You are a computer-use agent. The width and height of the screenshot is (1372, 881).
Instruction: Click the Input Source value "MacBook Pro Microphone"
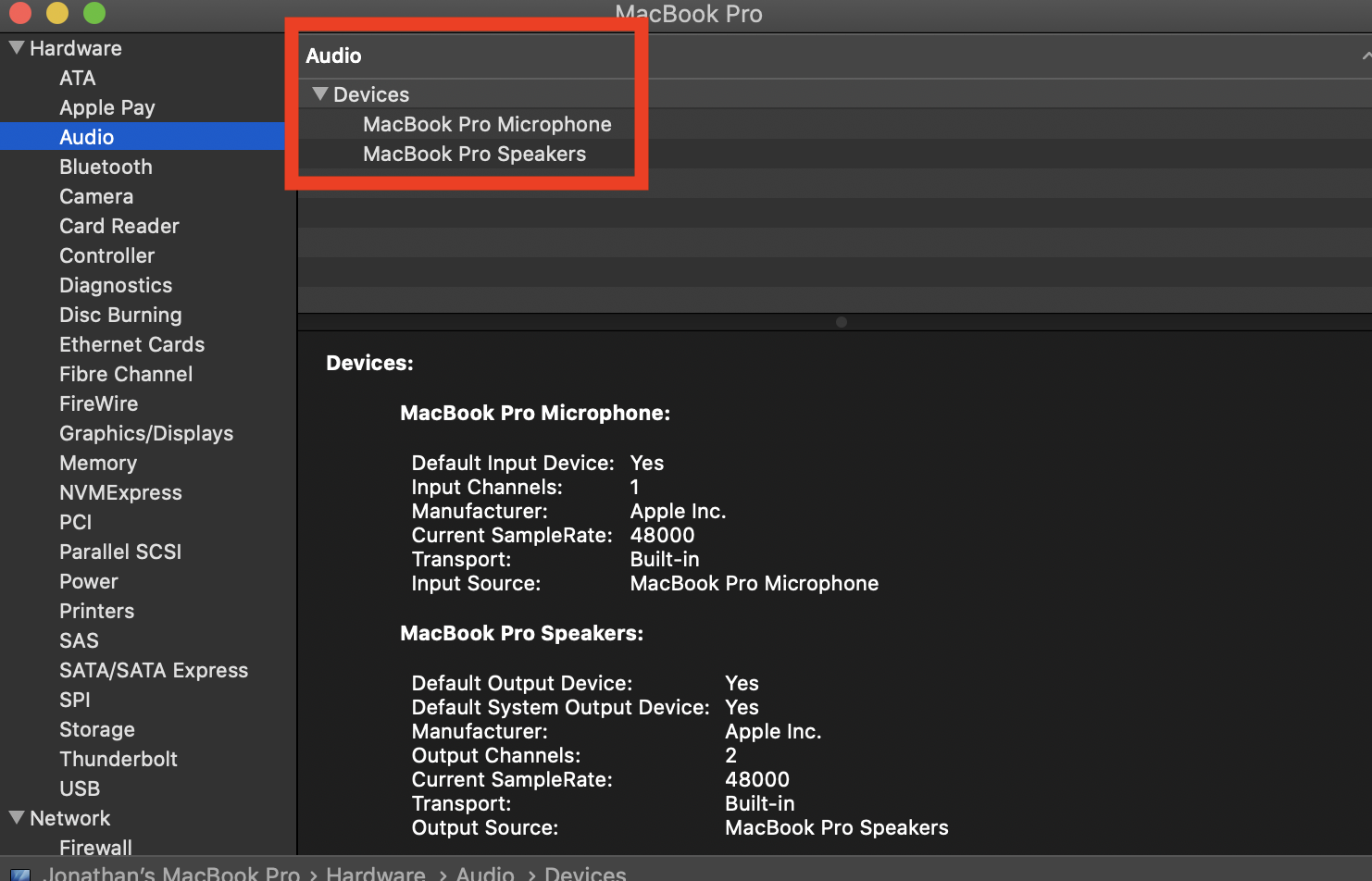pyautogui.click(x=755, y=583)
